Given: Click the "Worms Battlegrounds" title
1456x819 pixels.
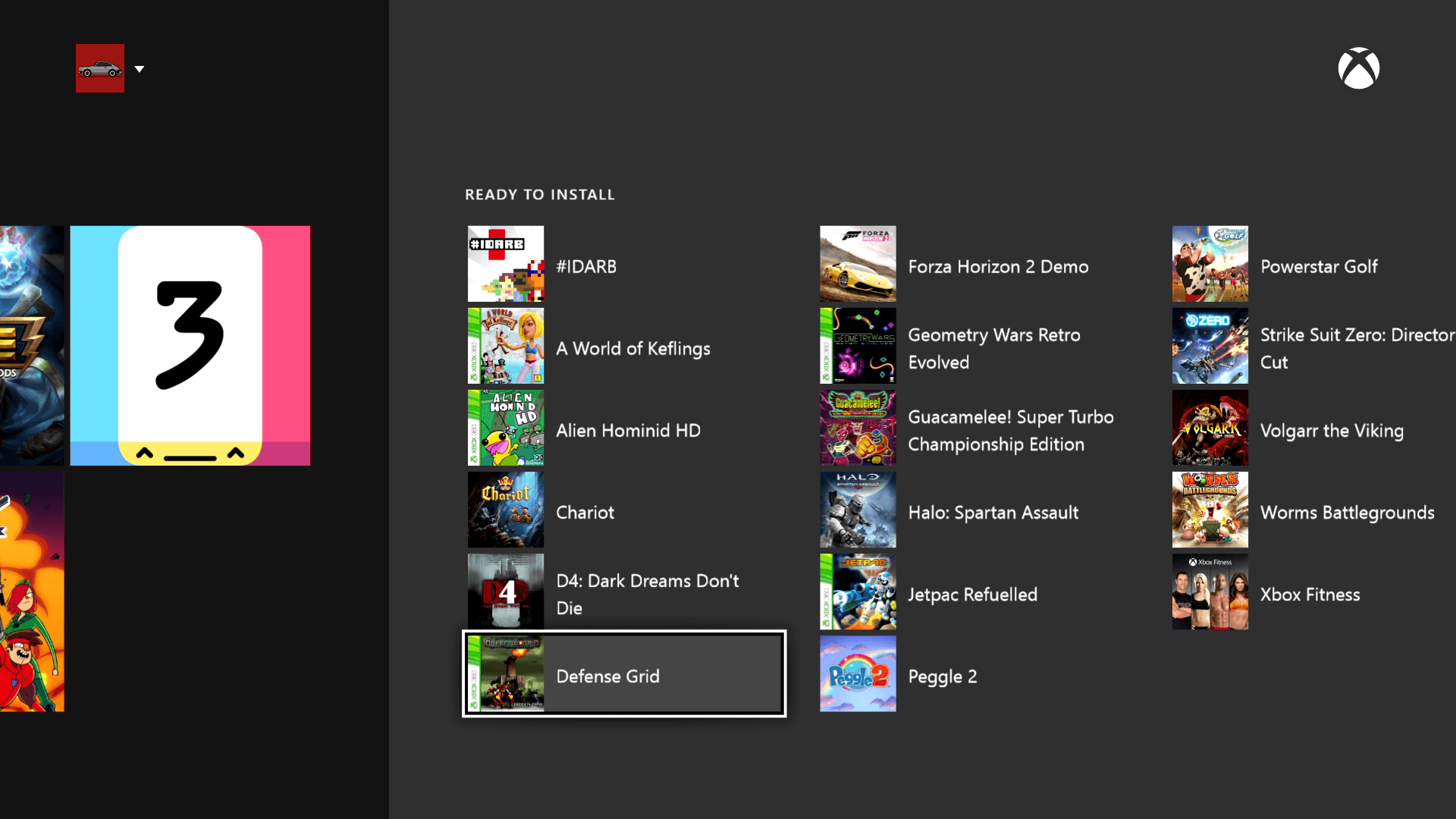Looking at the screenshot, I should click(x=1348, y=513).
